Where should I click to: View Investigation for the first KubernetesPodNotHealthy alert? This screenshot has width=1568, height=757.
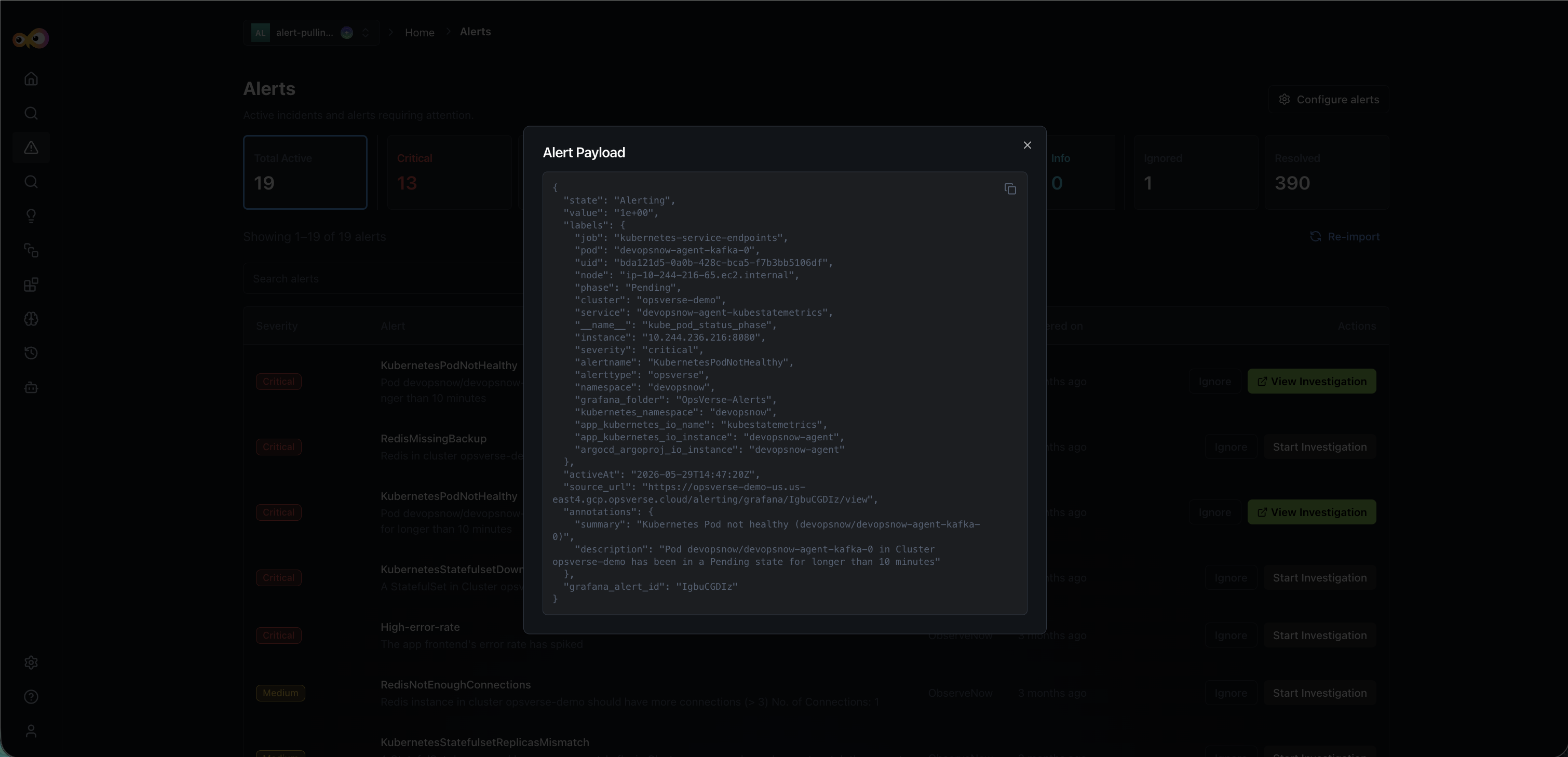pos(1311,382)
